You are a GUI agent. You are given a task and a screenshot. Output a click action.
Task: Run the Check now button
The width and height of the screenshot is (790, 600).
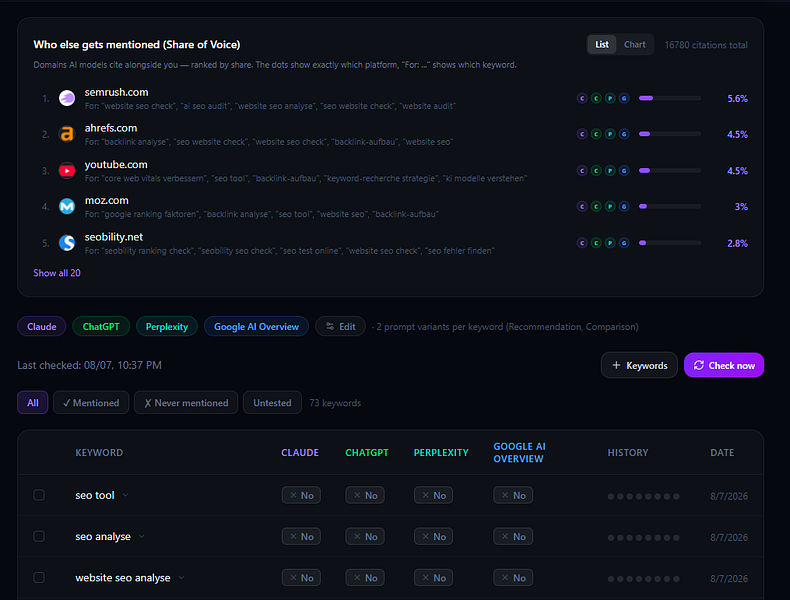pyautogui.click(x=724, y=365)
